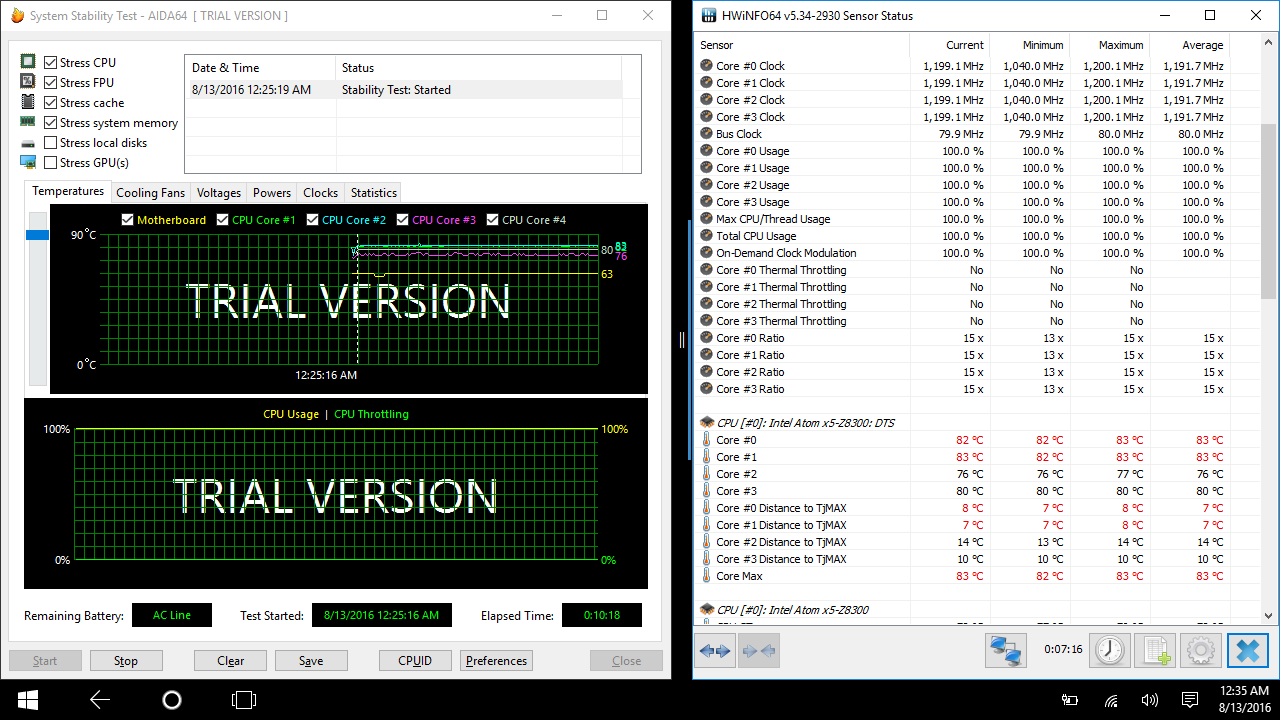Click the battery power icon in system tray
Image resolution: width=1280 pixels, height=720 pixels.
(1070, 700)
